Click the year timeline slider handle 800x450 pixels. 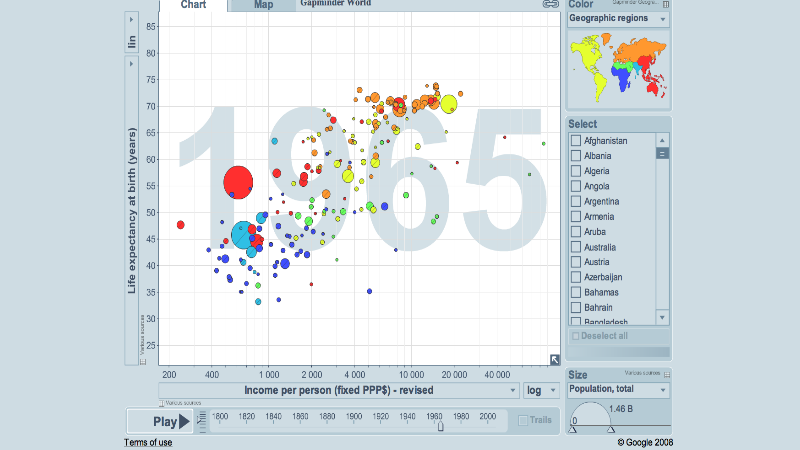pyautogui.click(x=440, y=426)
